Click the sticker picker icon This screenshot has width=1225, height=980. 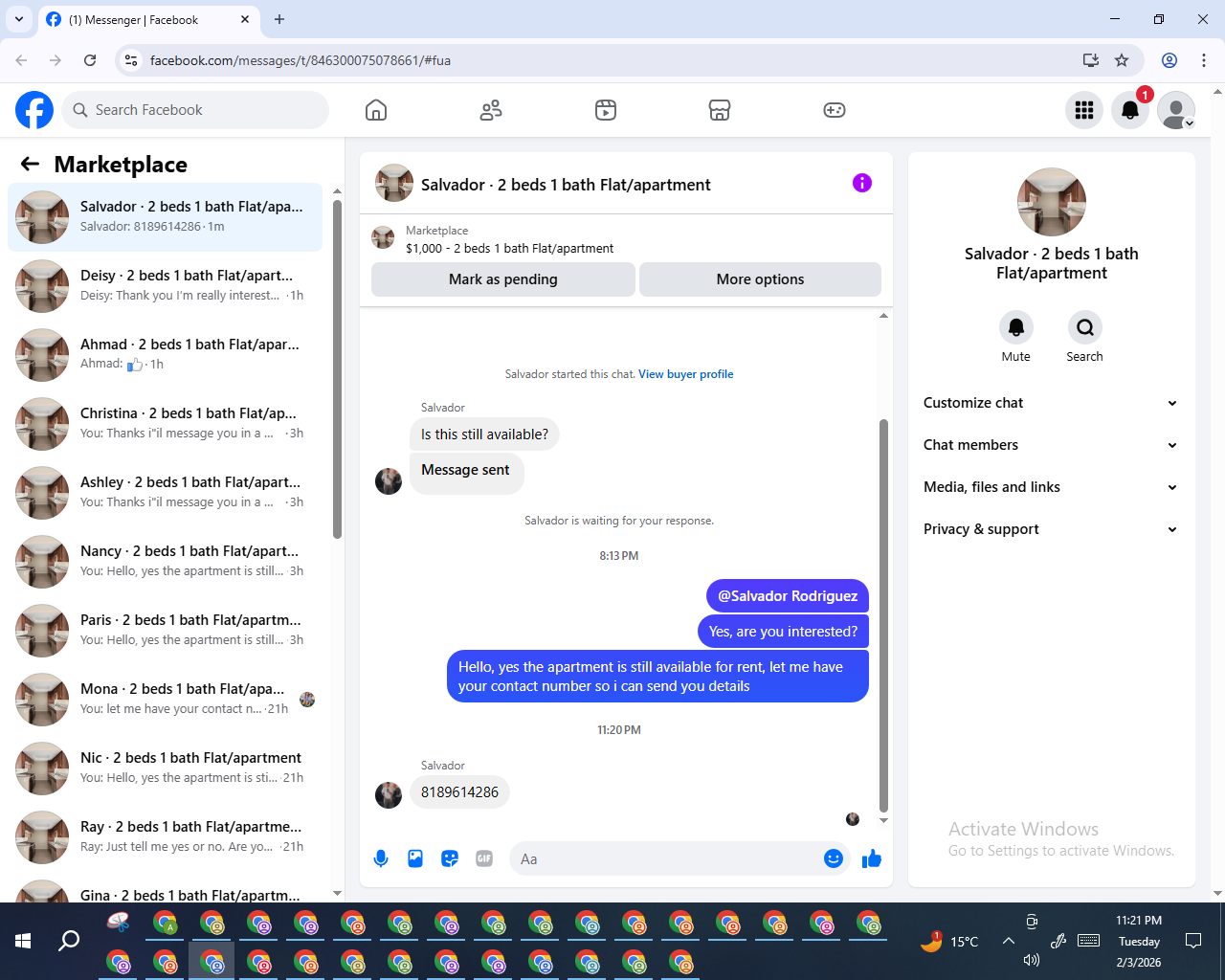450,858
